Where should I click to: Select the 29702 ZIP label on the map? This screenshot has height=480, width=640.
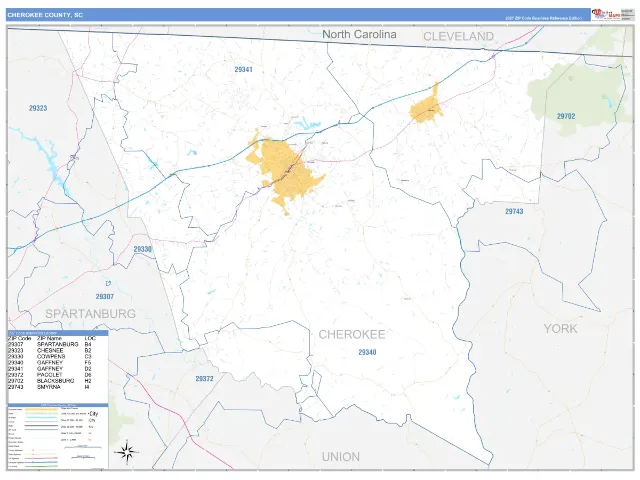click(566, 116)
